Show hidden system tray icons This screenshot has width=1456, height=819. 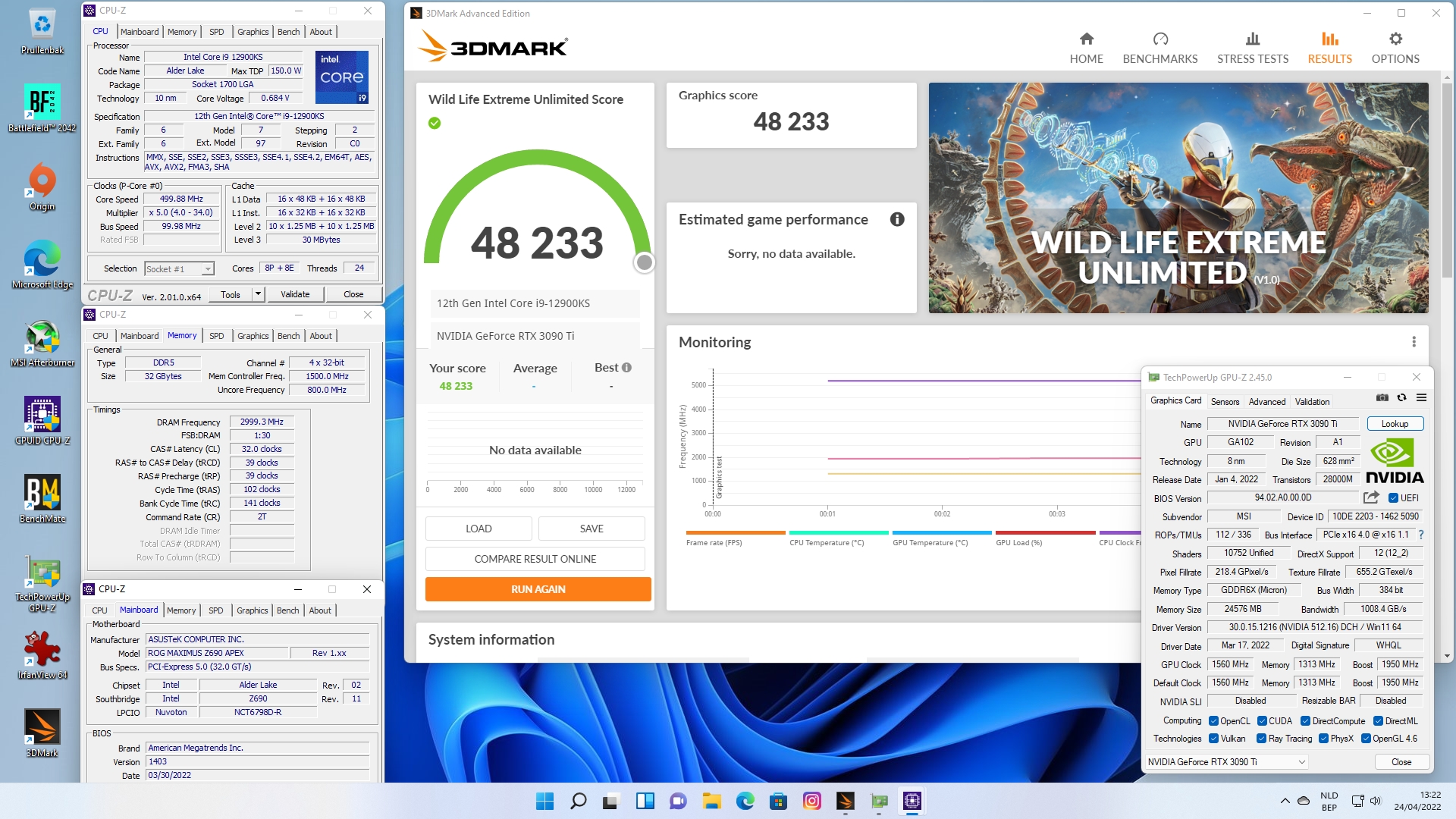tap(1285, 801)
